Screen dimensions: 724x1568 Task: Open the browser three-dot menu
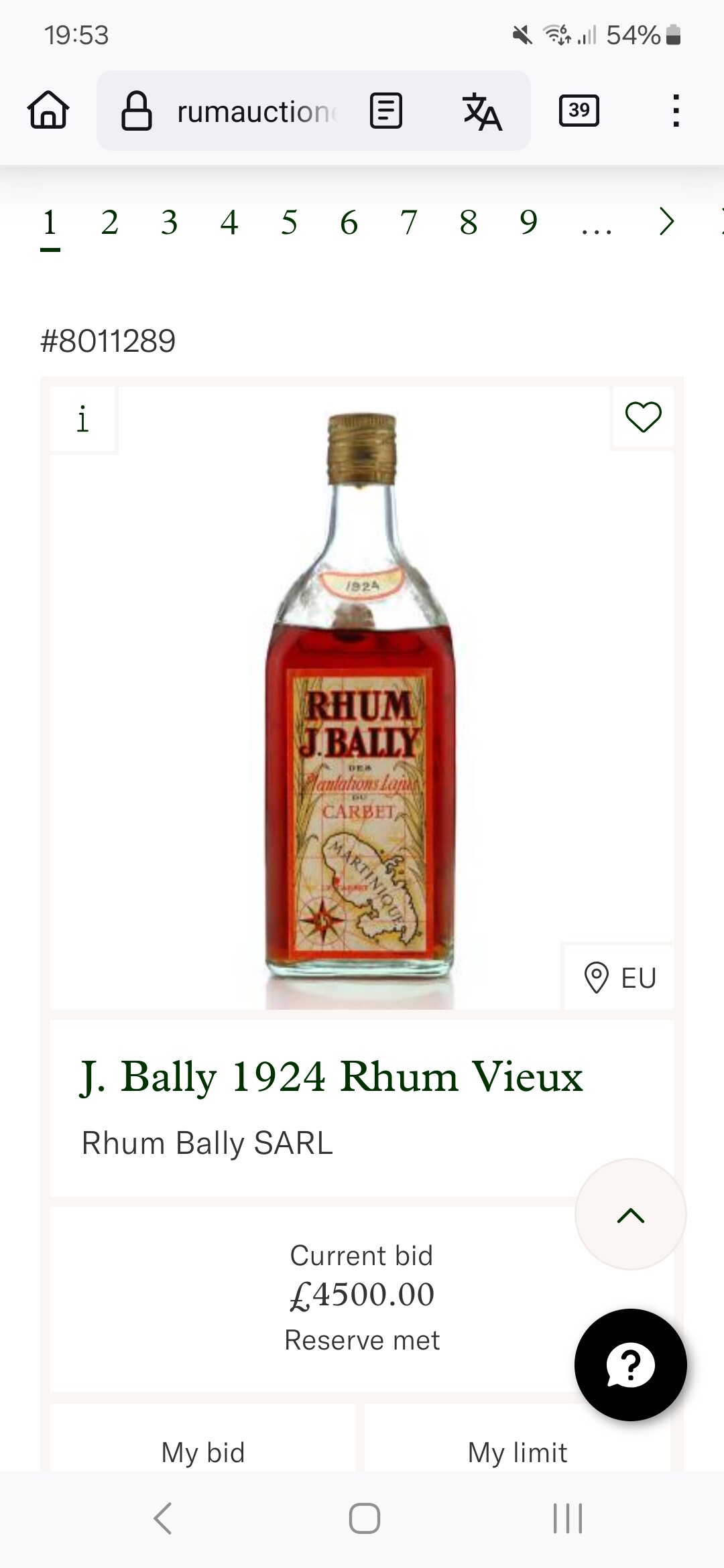[676, 111]
